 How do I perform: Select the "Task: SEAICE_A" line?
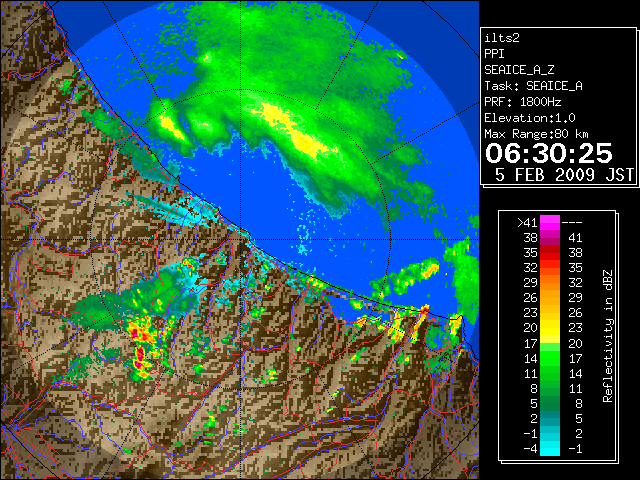click(x=533, y=86)
